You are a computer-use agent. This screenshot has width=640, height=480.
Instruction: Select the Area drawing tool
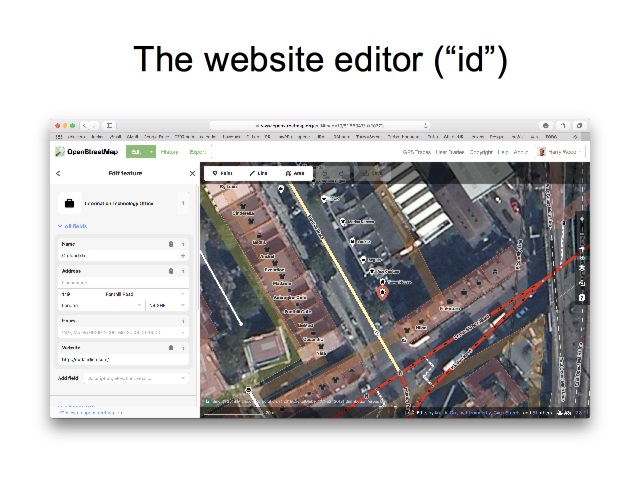tap(295, 173)
